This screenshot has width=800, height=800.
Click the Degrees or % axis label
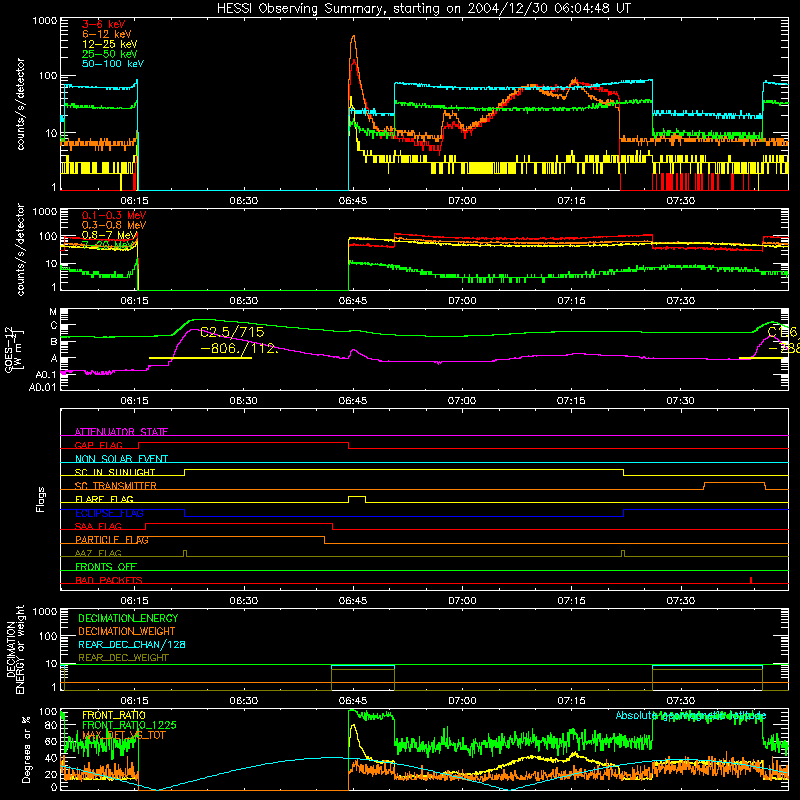point(26,749)
